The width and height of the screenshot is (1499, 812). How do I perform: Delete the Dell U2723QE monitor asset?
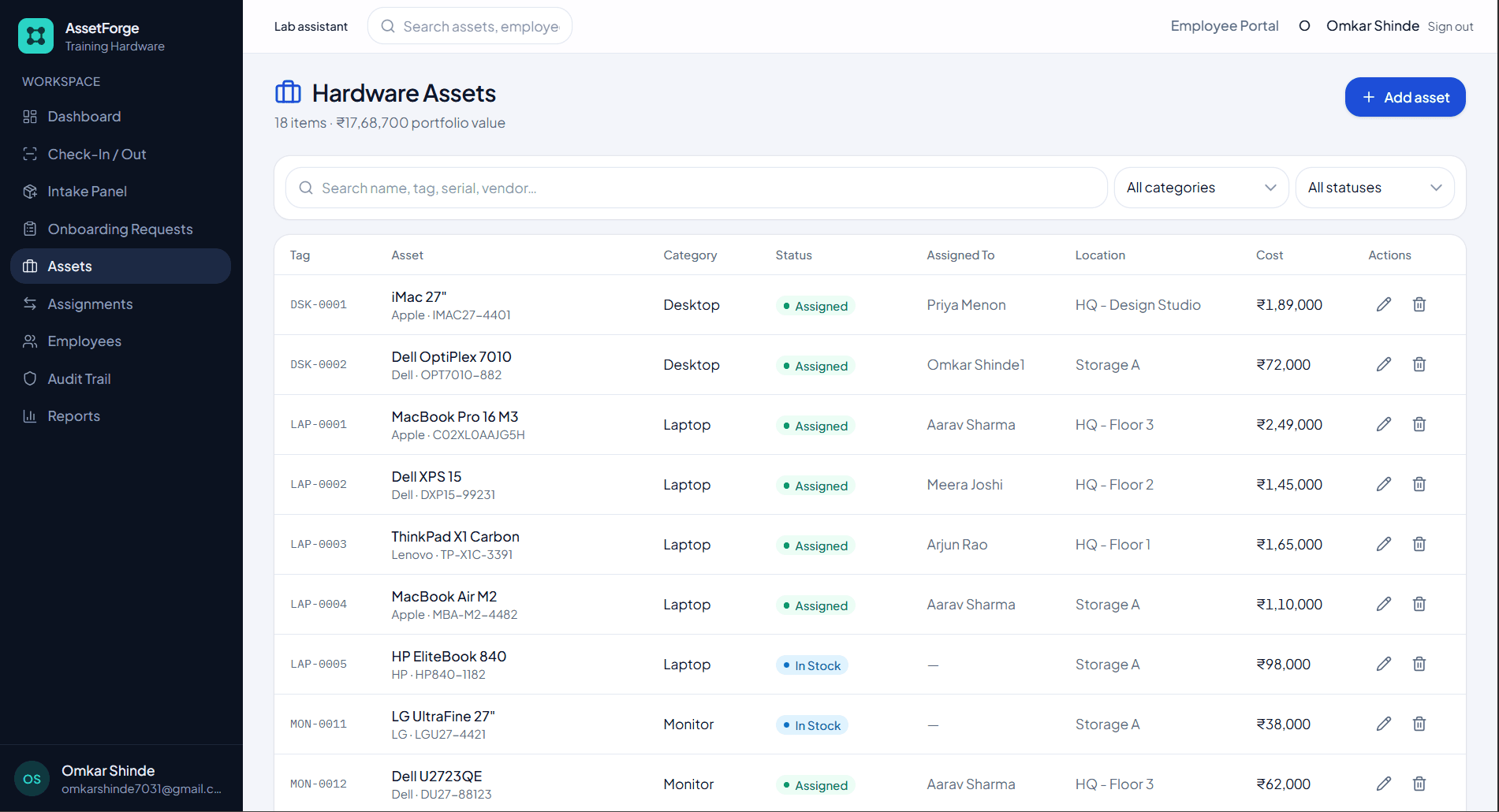[1419, 784]
